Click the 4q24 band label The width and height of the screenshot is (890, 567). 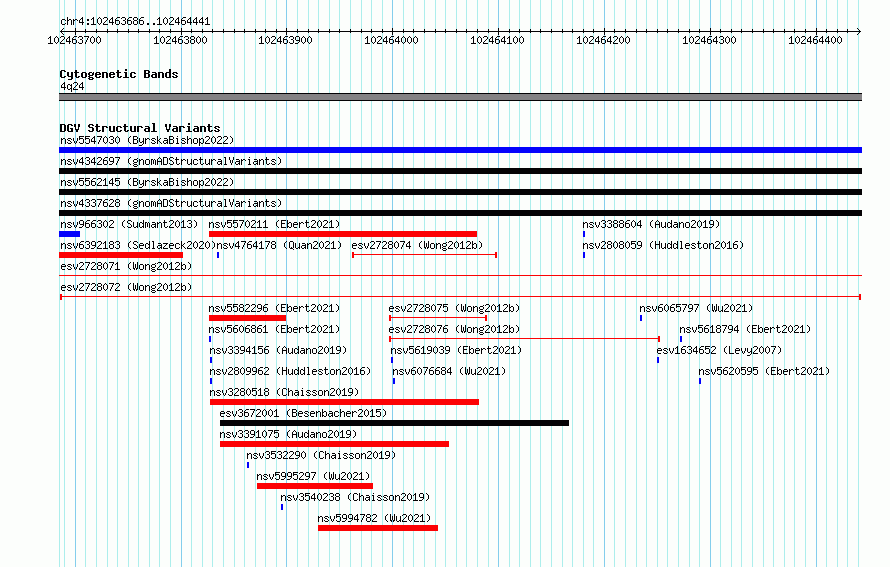tap(72, 86)
